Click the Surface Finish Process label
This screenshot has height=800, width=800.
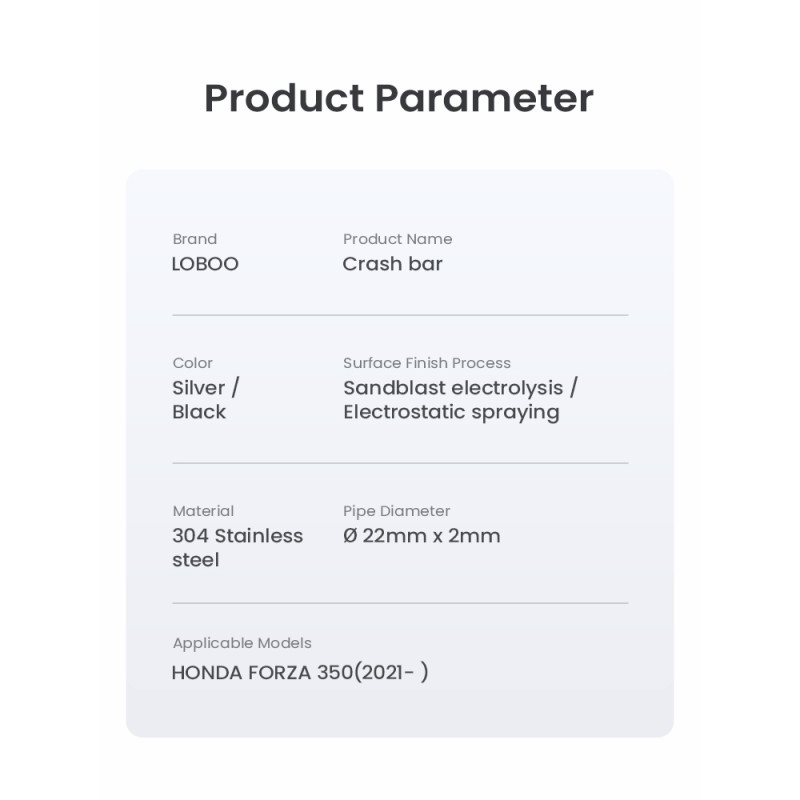pos(427,363)
